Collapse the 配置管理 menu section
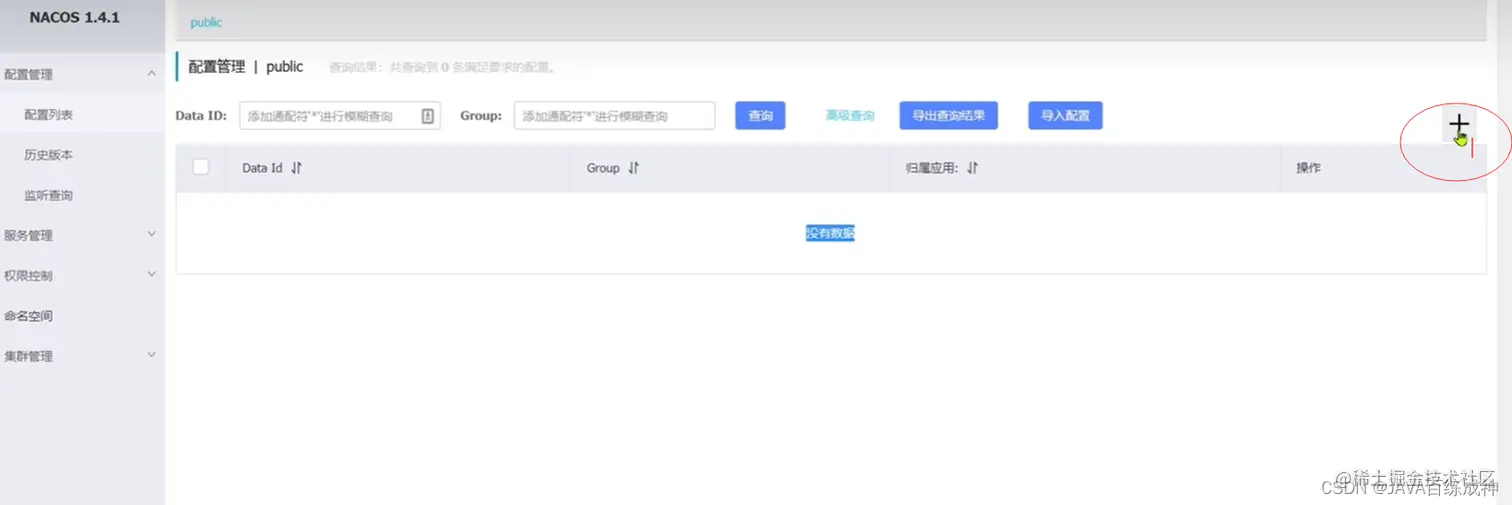 point(82,74)
